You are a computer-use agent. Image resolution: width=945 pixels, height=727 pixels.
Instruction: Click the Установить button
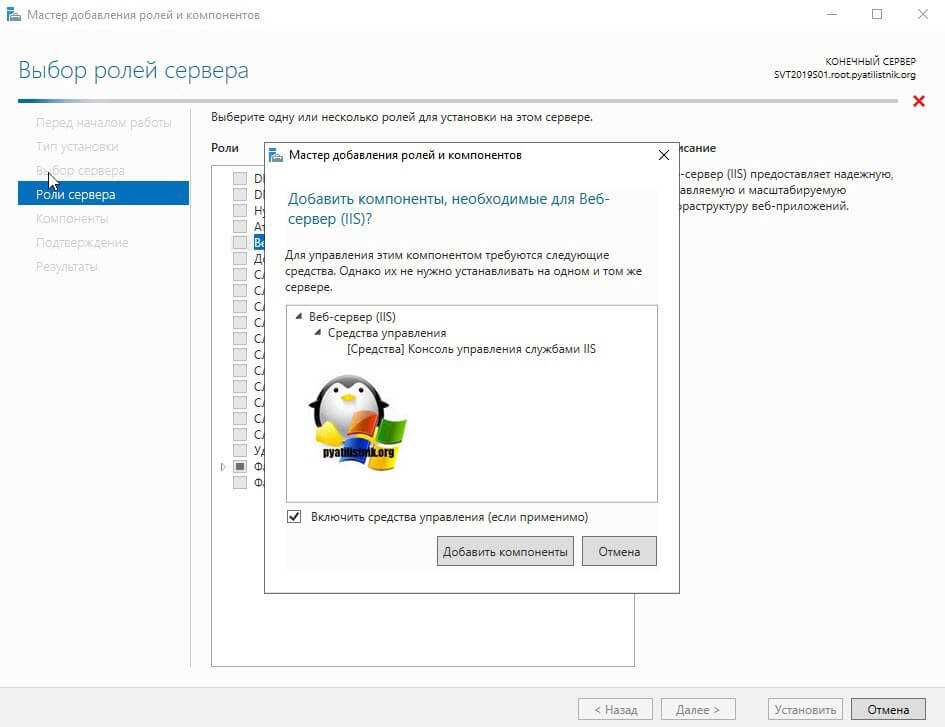coord(805,710)
